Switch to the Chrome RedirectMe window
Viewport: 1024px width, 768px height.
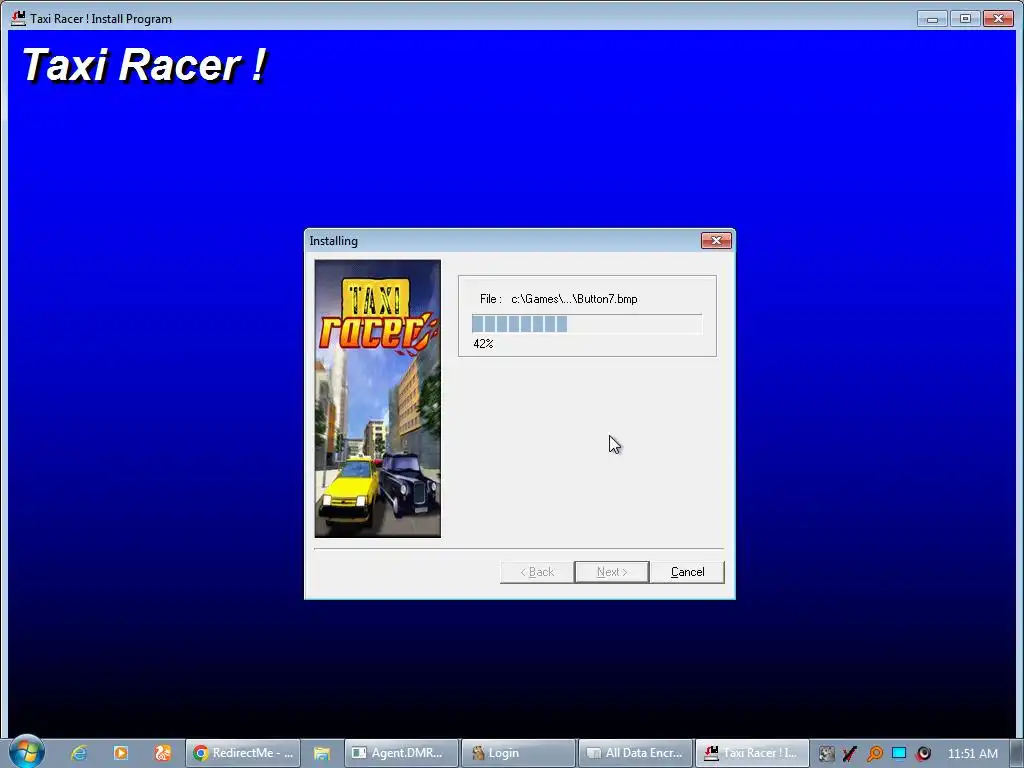click(243, 753)
